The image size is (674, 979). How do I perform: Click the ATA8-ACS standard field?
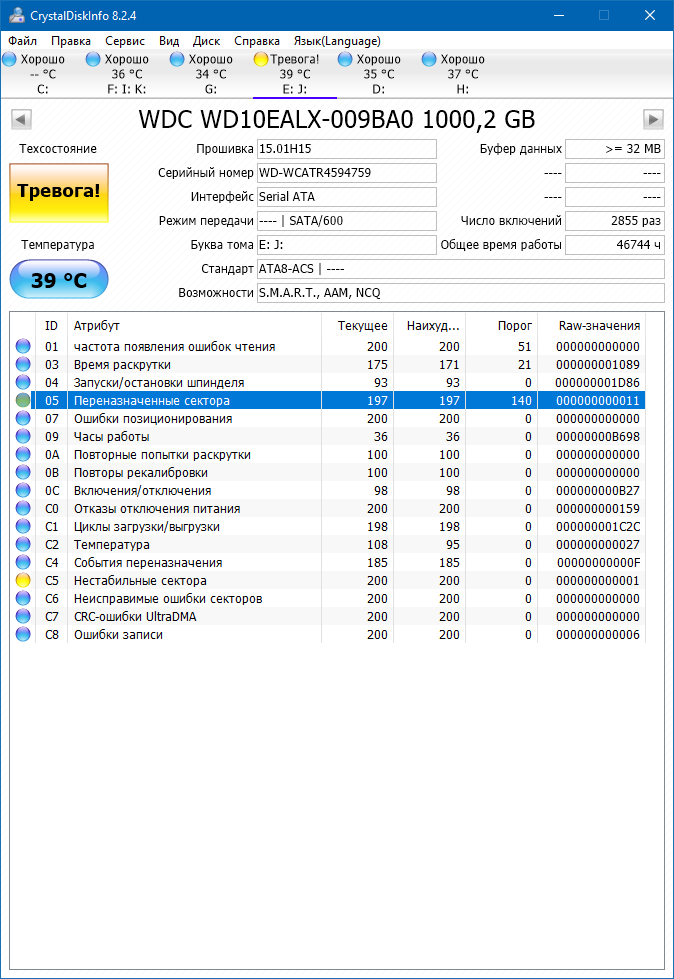pos(461,269)
